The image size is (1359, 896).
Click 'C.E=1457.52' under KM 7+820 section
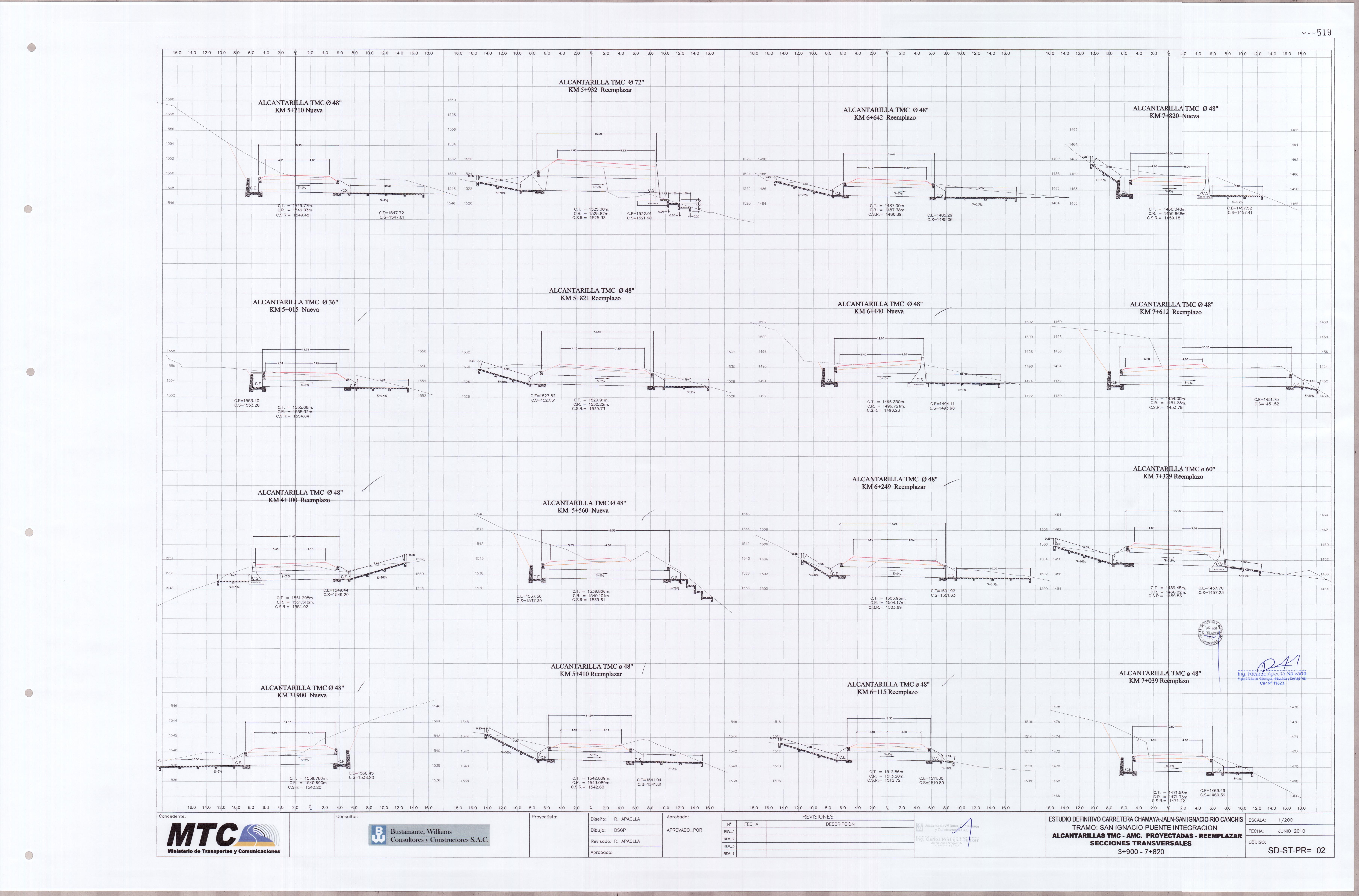pyautogui.click(x=1239, y=208)
